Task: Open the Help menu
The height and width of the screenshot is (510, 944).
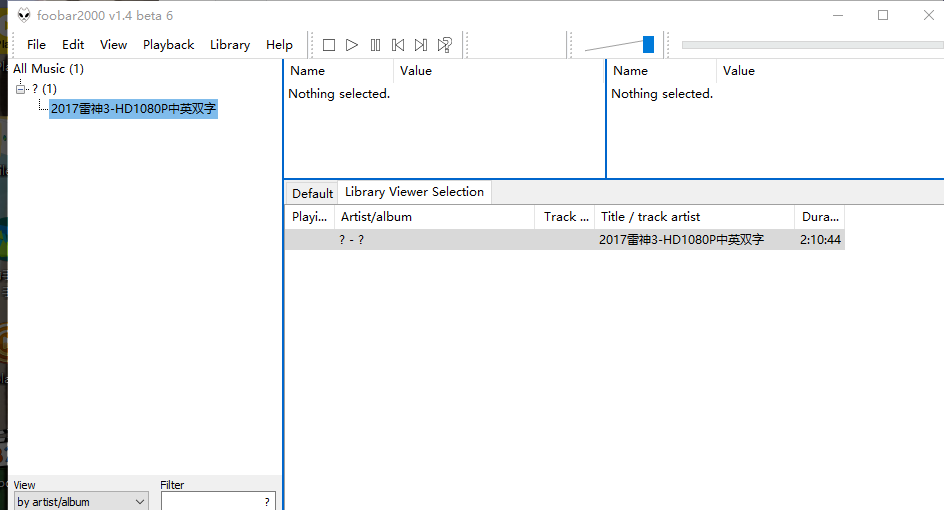Action: click(279, 45)
